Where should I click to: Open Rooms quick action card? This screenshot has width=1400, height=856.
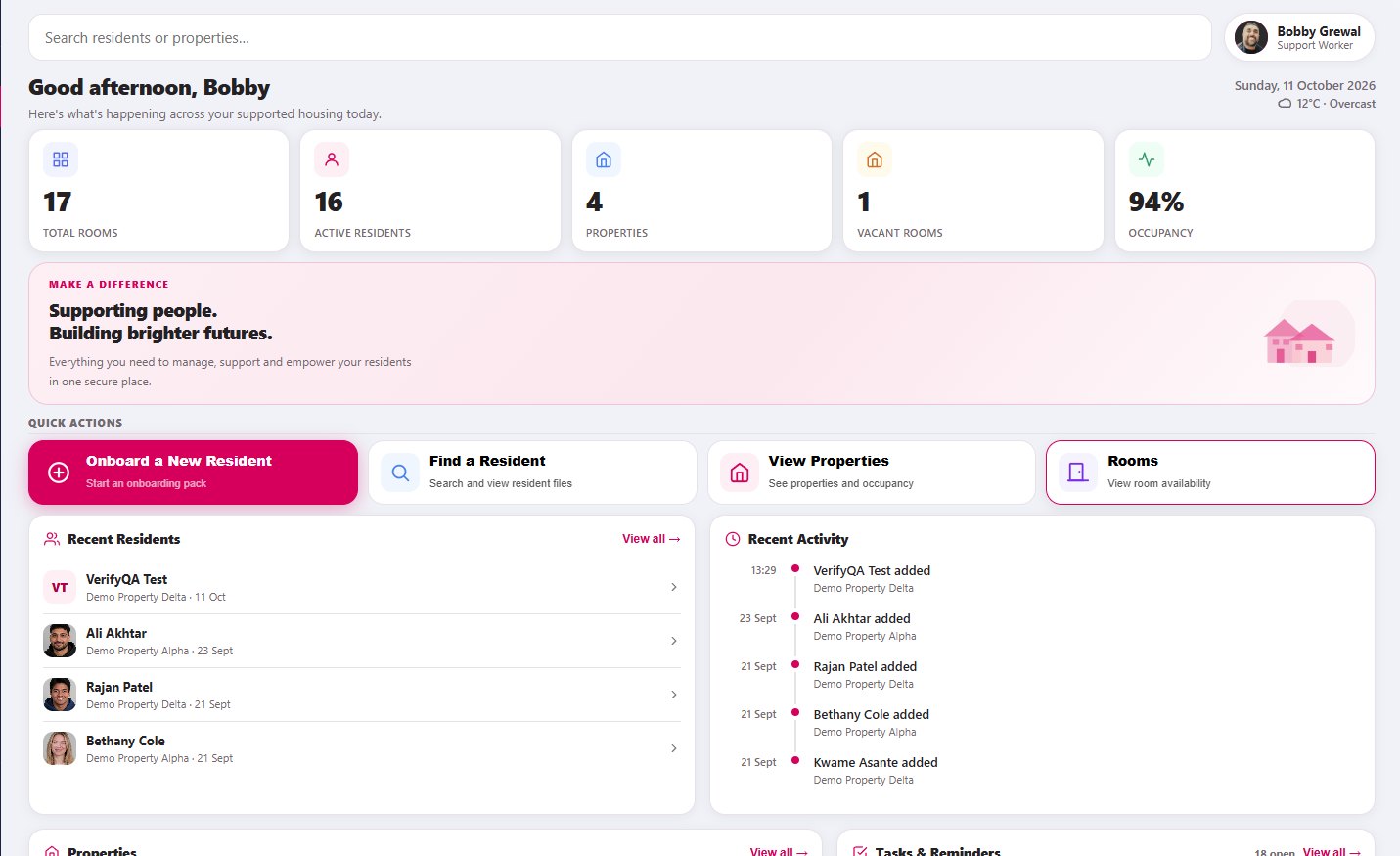tap(1210, 473)
